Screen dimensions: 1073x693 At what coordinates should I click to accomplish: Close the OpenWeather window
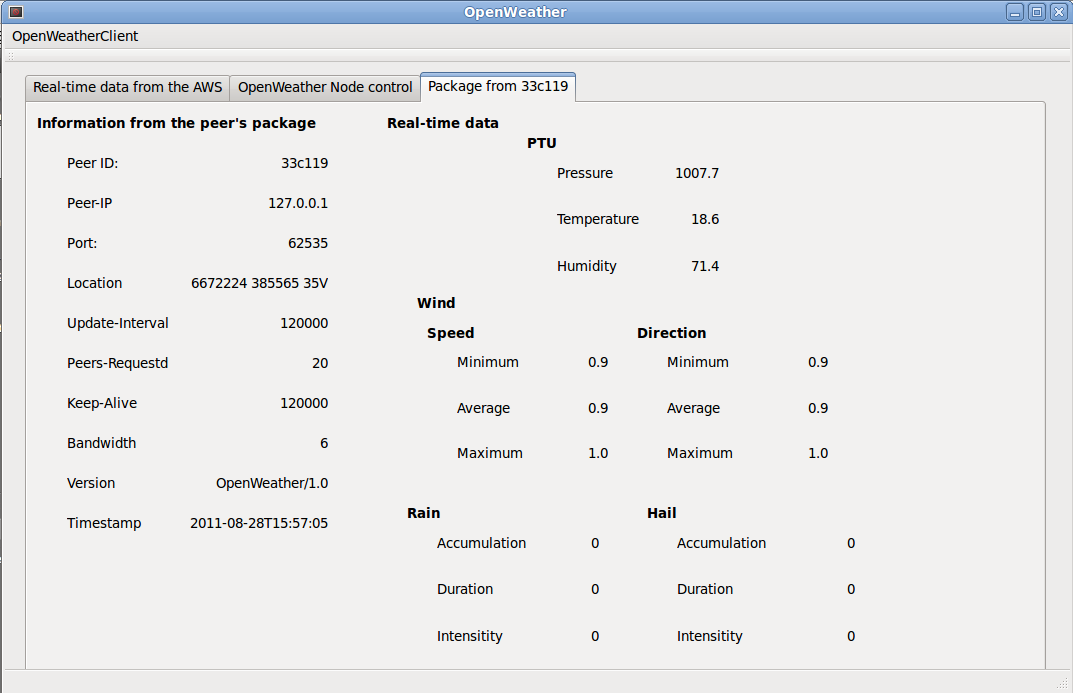(x=1058, y=12)
